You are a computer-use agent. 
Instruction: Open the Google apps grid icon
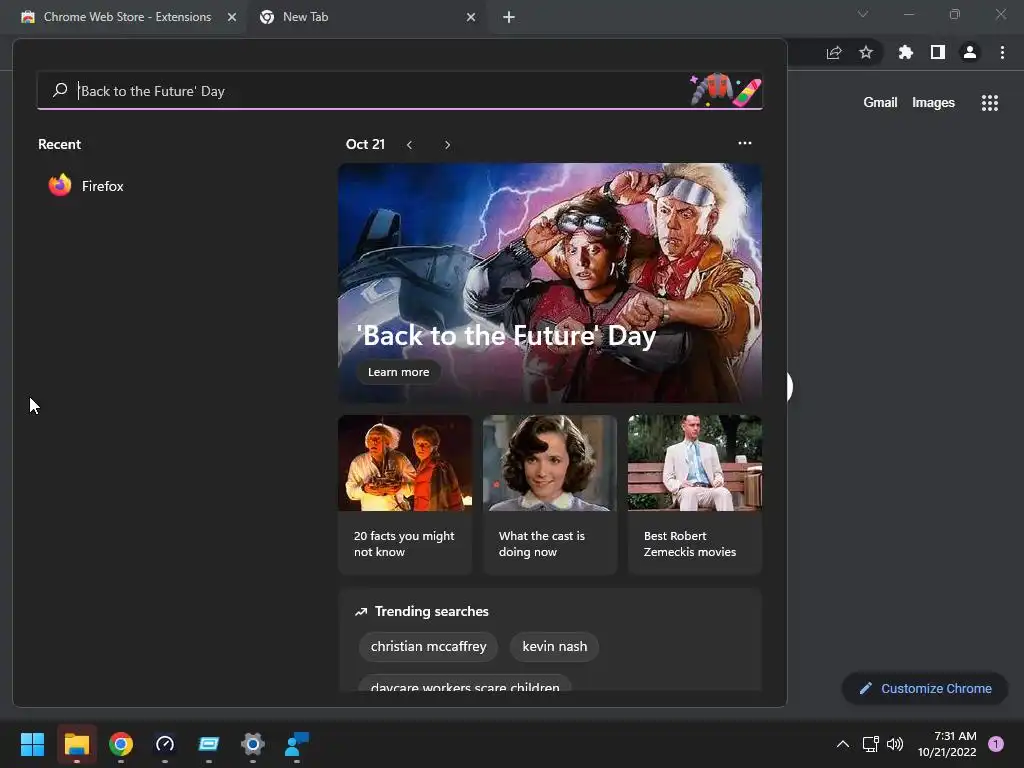click(x=989, y=103)
